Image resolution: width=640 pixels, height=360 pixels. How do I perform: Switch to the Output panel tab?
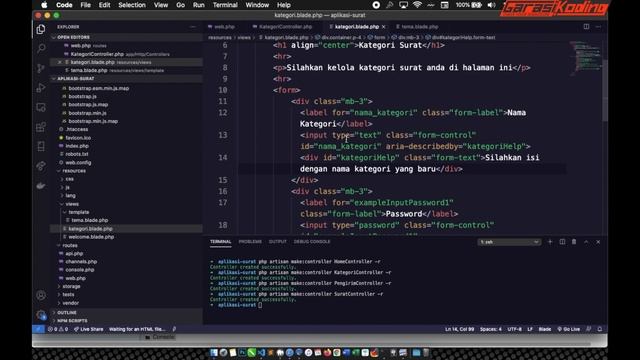(278, 242)
